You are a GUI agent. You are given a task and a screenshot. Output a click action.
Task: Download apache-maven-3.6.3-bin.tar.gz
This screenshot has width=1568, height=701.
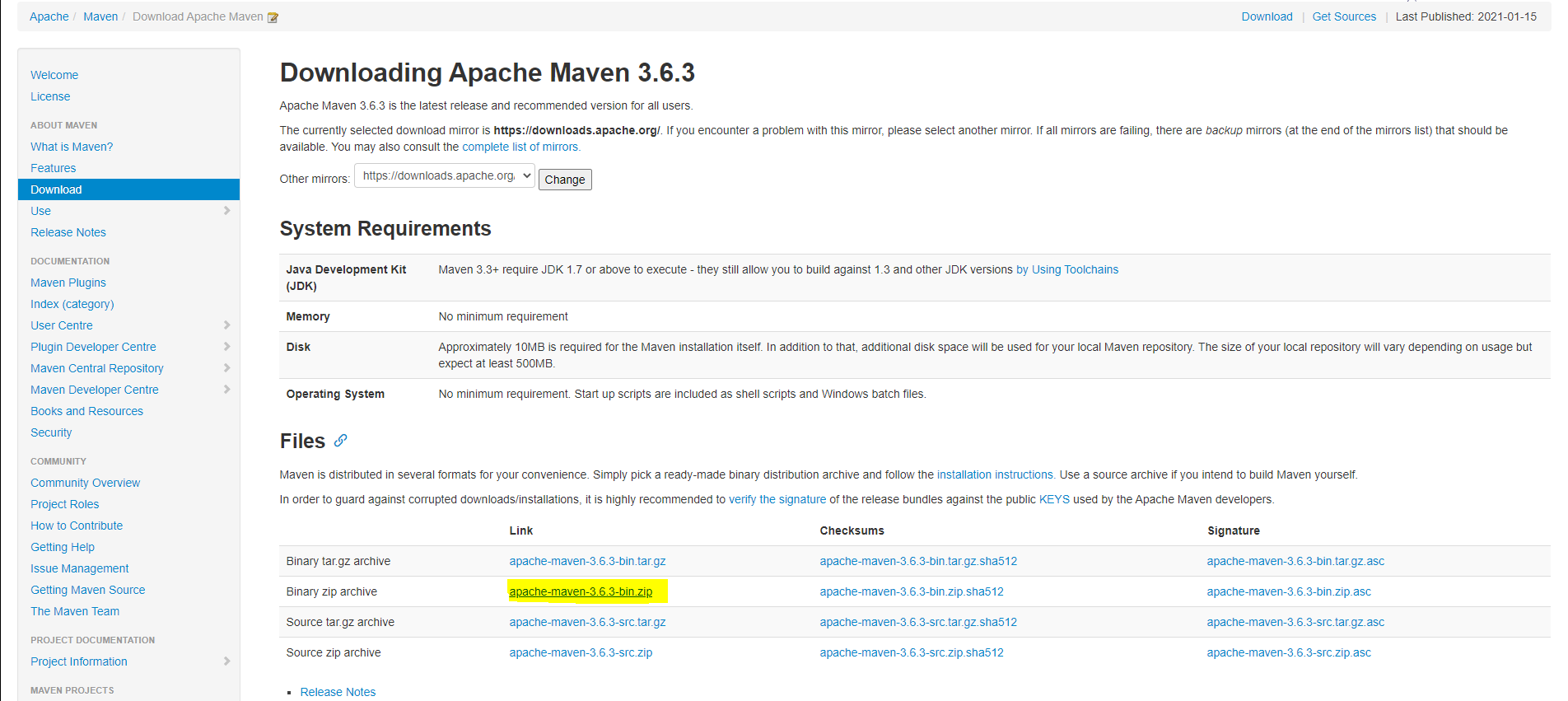587,561
